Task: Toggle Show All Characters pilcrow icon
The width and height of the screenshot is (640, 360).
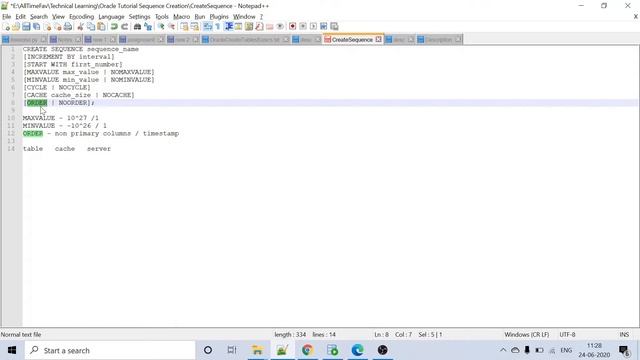Action: (218, 27)
